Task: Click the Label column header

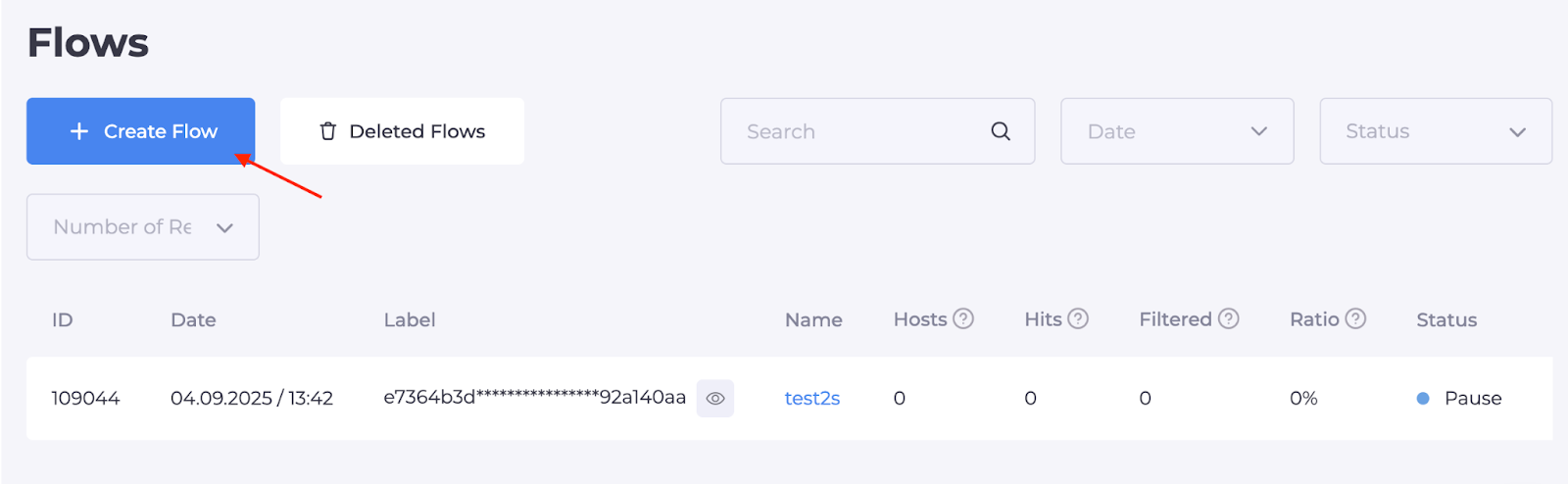Action: (410, 320)
